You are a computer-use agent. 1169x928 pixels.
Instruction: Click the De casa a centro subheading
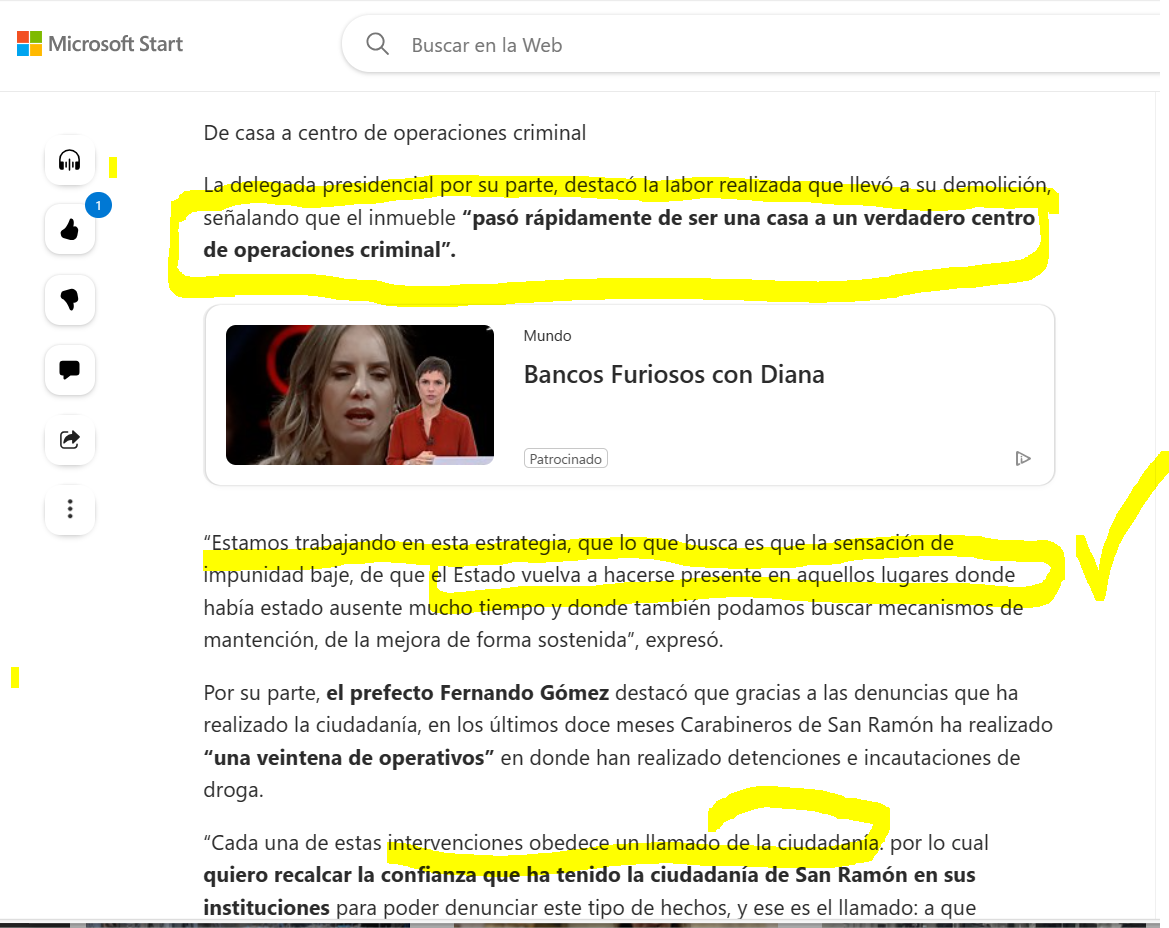point(394,133)
